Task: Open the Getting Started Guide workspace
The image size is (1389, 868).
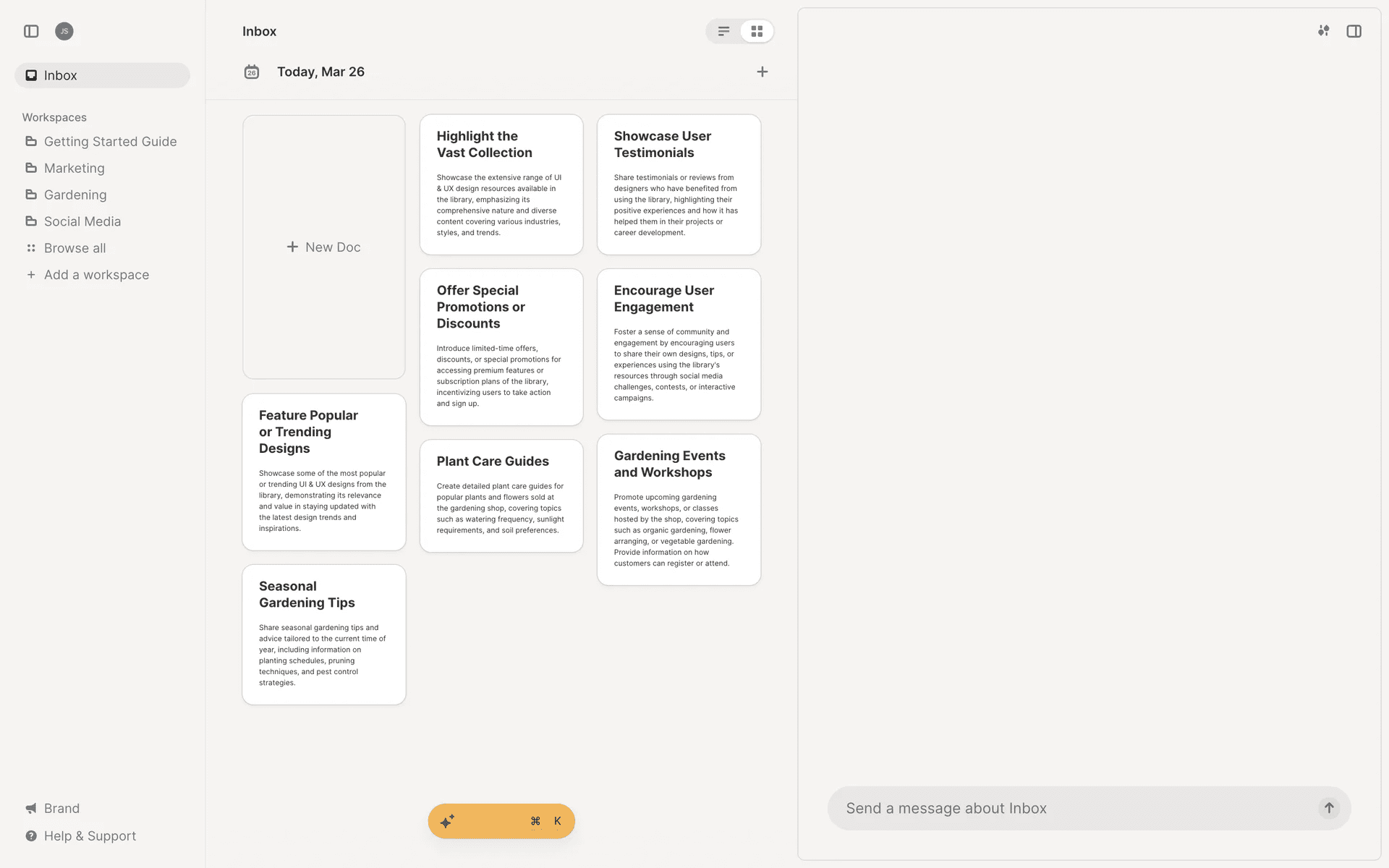Action: 110,142
